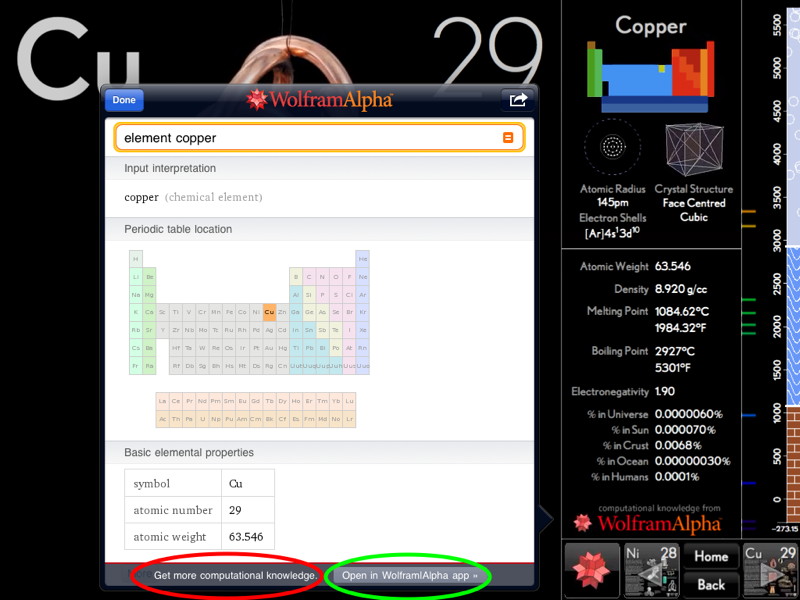Click the large WolframAlpha logo in the right panel

(x=647, y=522)
